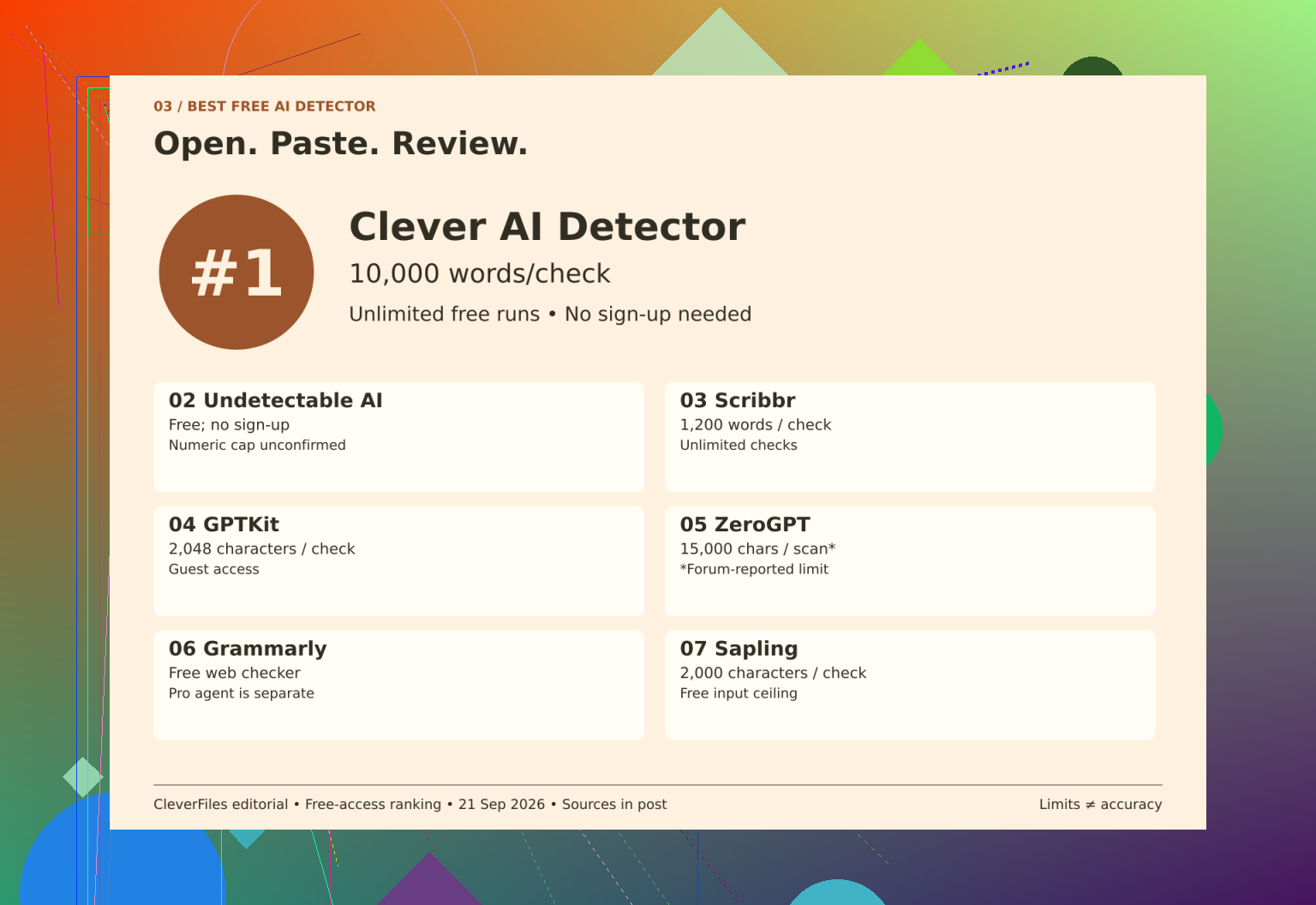Click the 'Numeric cap unconfirmed' note
Viewport: 1316px width, 905px height.
(257, 446)
